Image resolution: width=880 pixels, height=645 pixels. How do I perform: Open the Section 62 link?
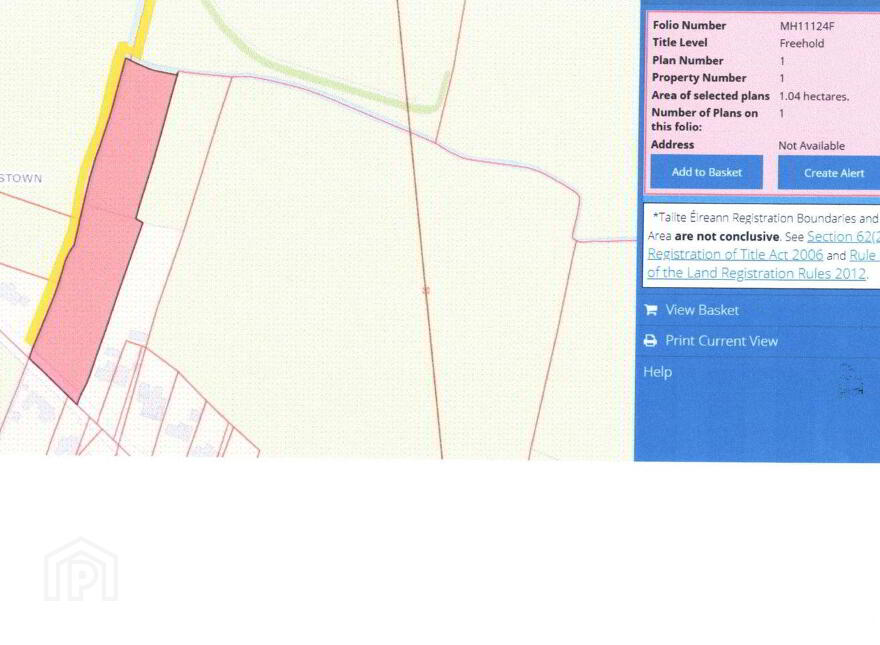pyautogui.click(x=843, y=236)
